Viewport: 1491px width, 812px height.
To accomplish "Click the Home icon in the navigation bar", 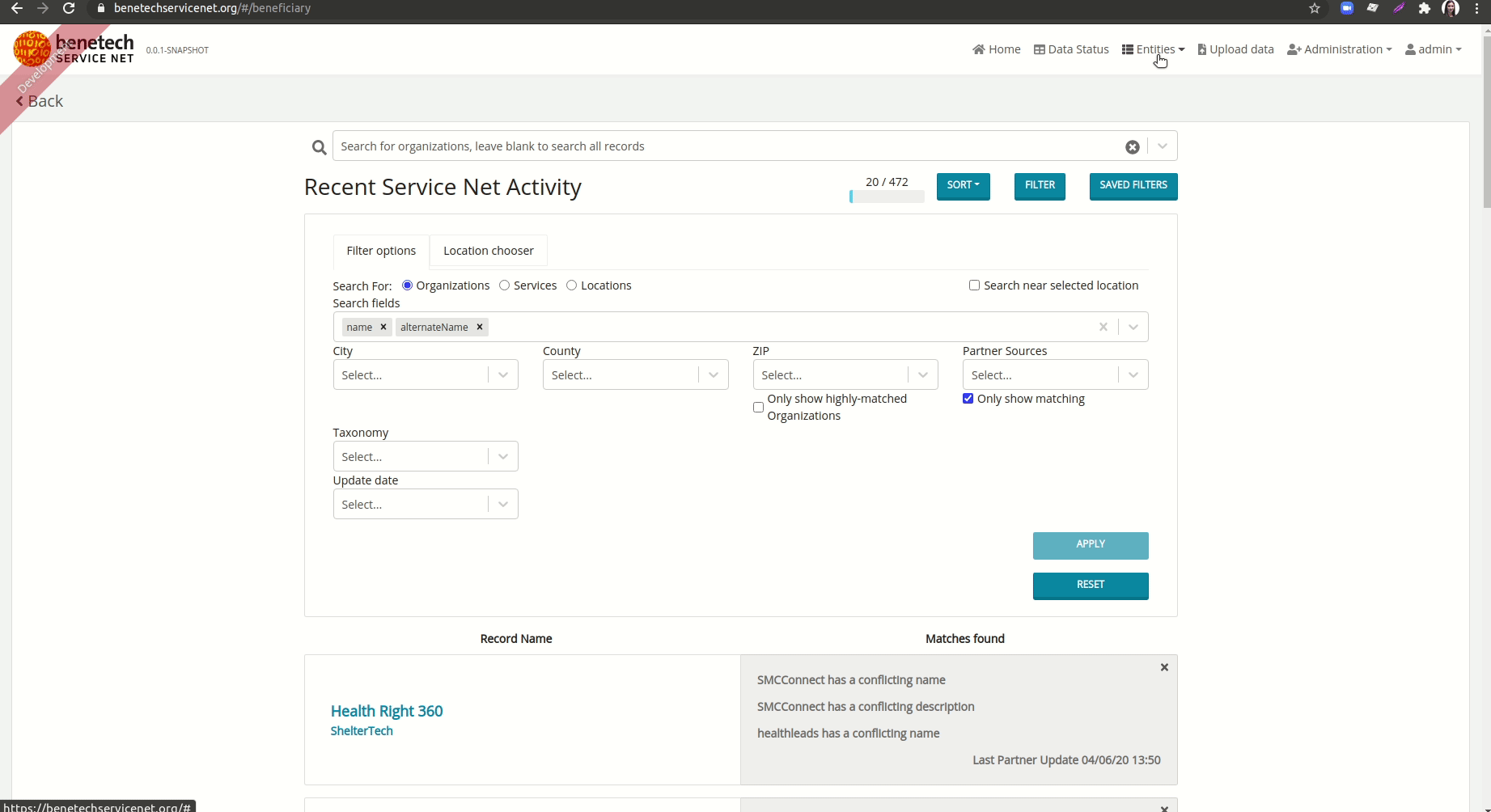I will pyautogui.click(x=978, y=49).
